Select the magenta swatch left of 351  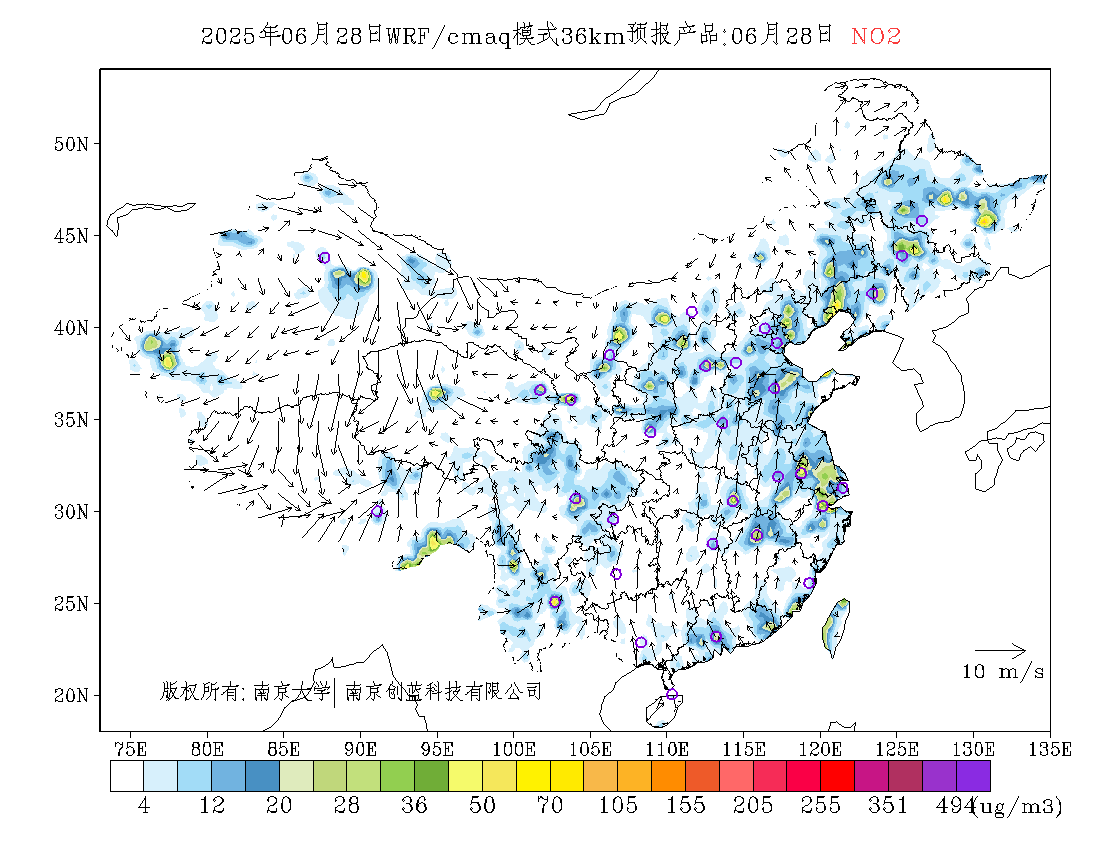click(872, 776)
